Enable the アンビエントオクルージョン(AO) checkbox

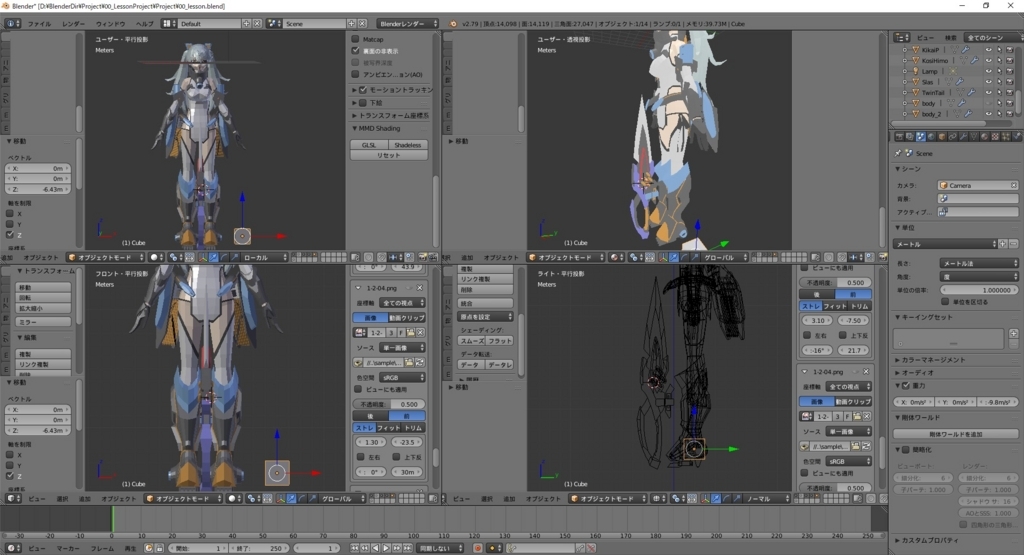[356, 74]
